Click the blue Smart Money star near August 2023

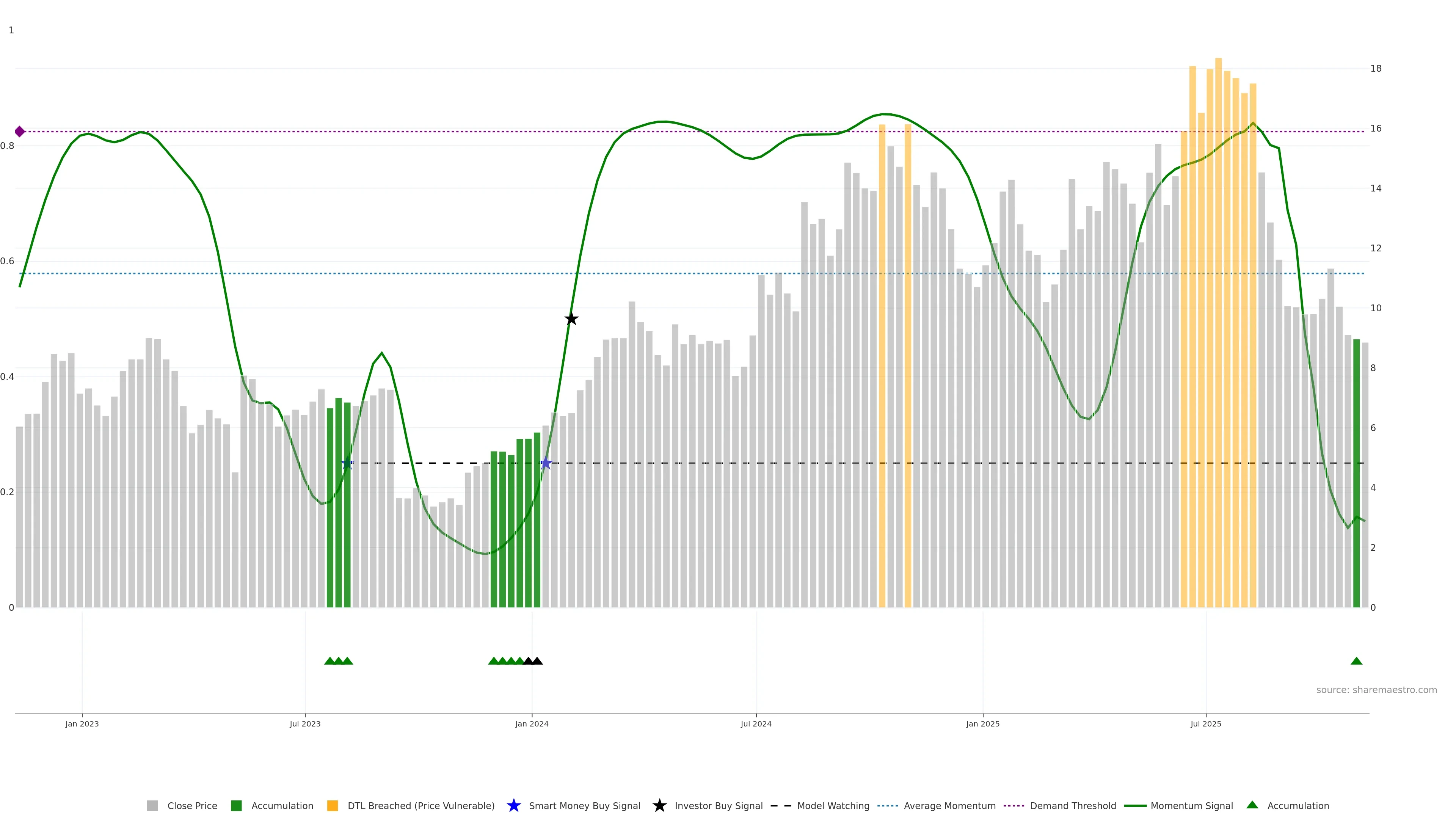pos(348,463)
